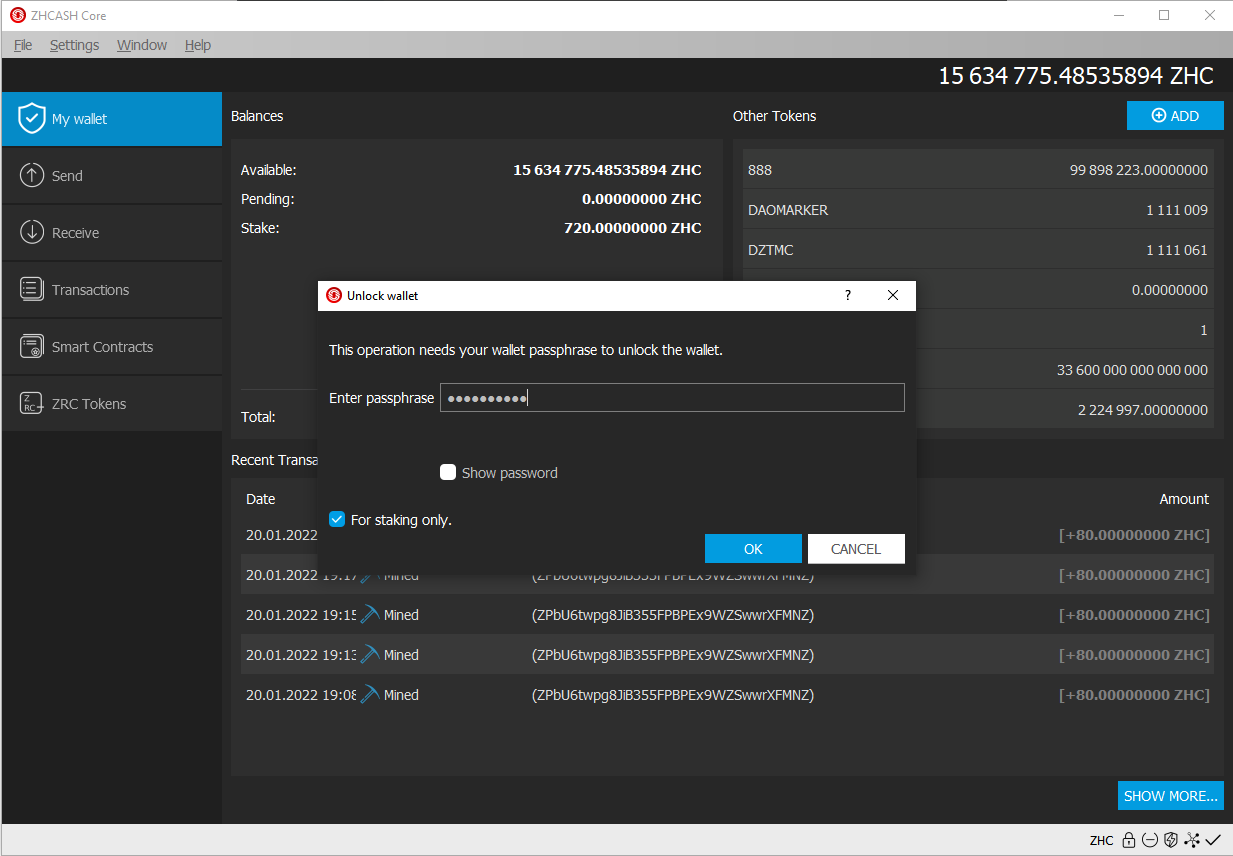Open the File menu

[23, 45]
